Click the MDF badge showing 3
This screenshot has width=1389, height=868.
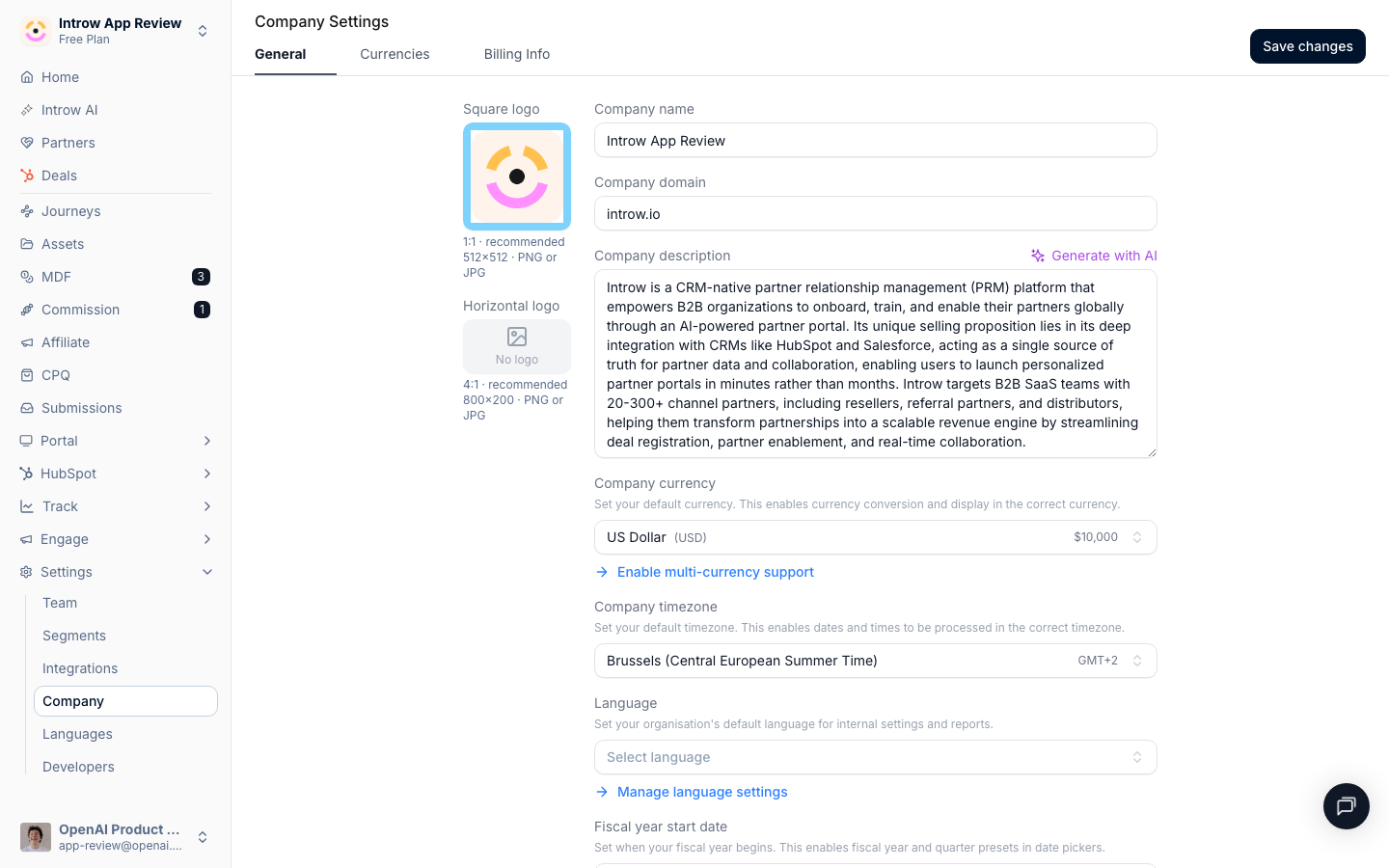pyautogui.click(x=201, y=277)
